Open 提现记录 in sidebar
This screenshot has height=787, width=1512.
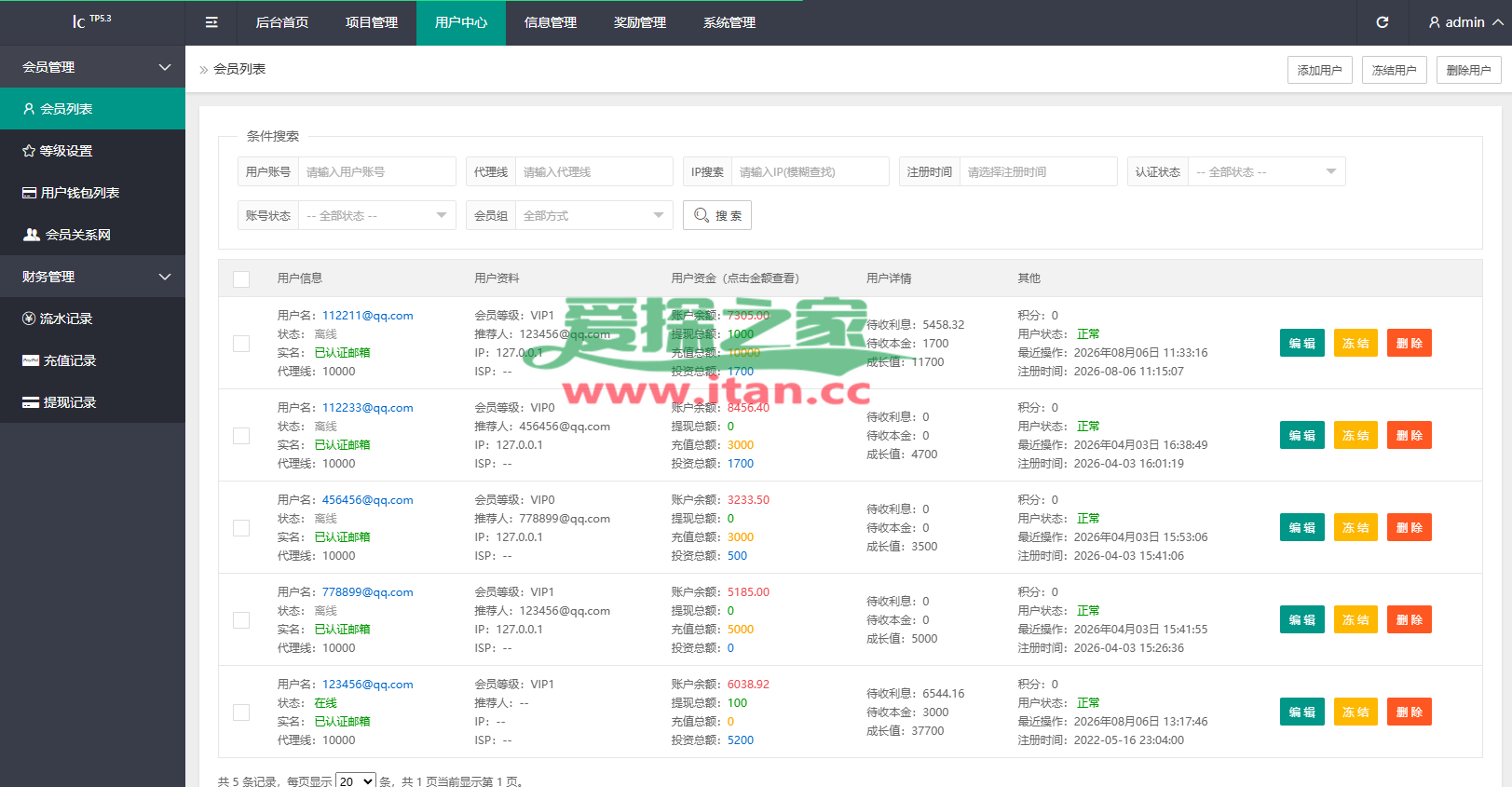click(92, 402)
